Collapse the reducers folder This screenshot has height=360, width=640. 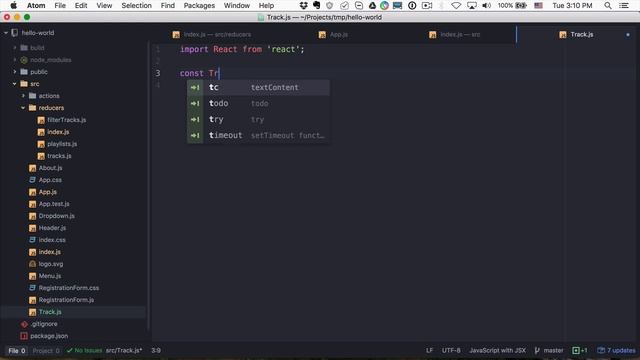coord(23,108)
